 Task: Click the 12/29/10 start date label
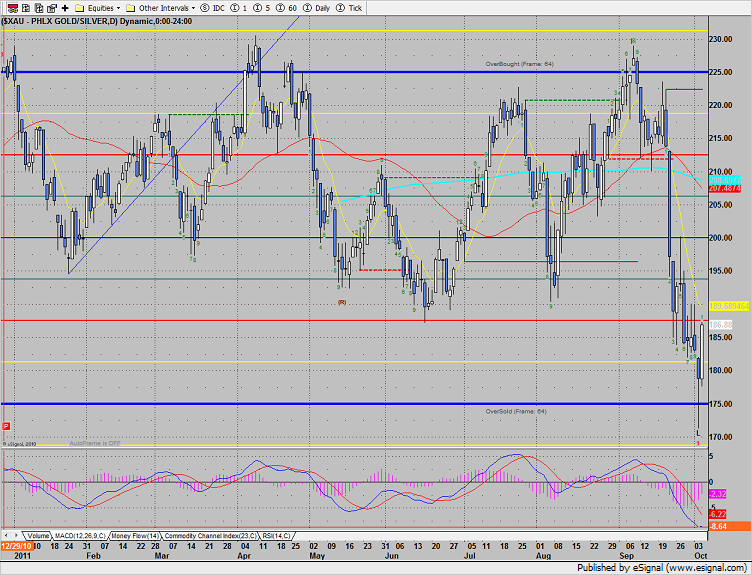[16, 546]
